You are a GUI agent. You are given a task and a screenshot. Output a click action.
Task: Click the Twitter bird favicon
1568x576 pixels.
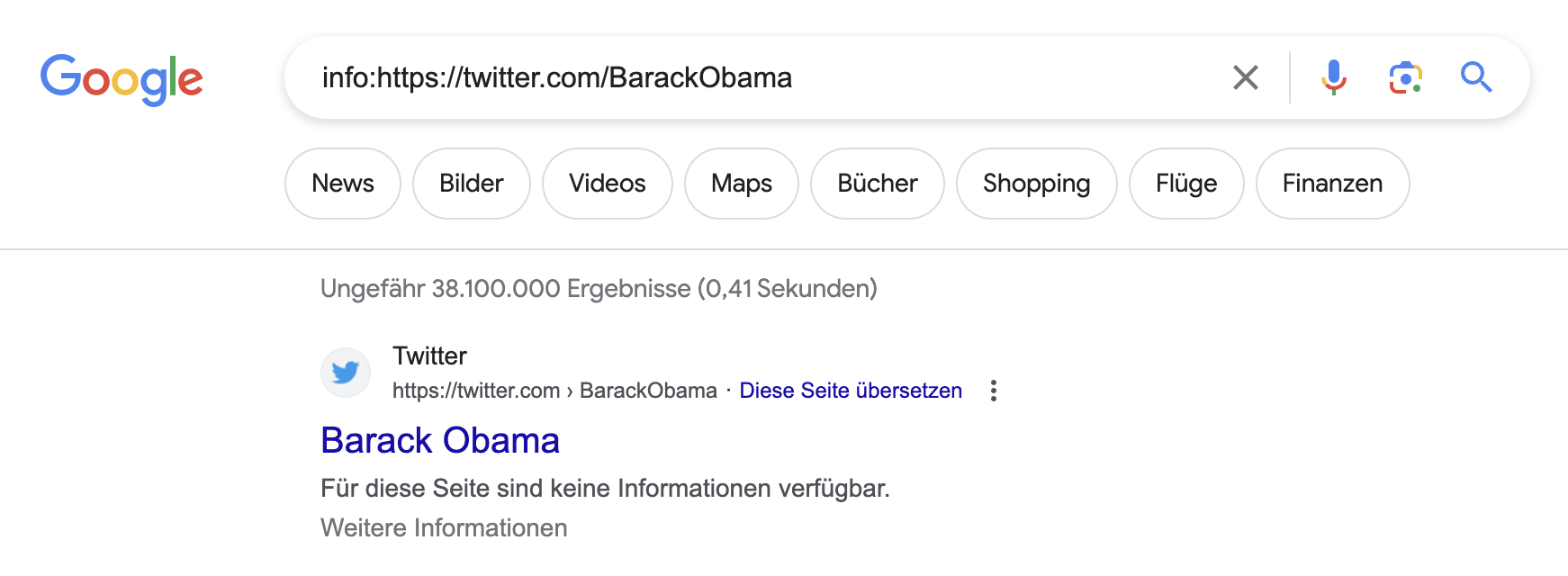point(346,373)
